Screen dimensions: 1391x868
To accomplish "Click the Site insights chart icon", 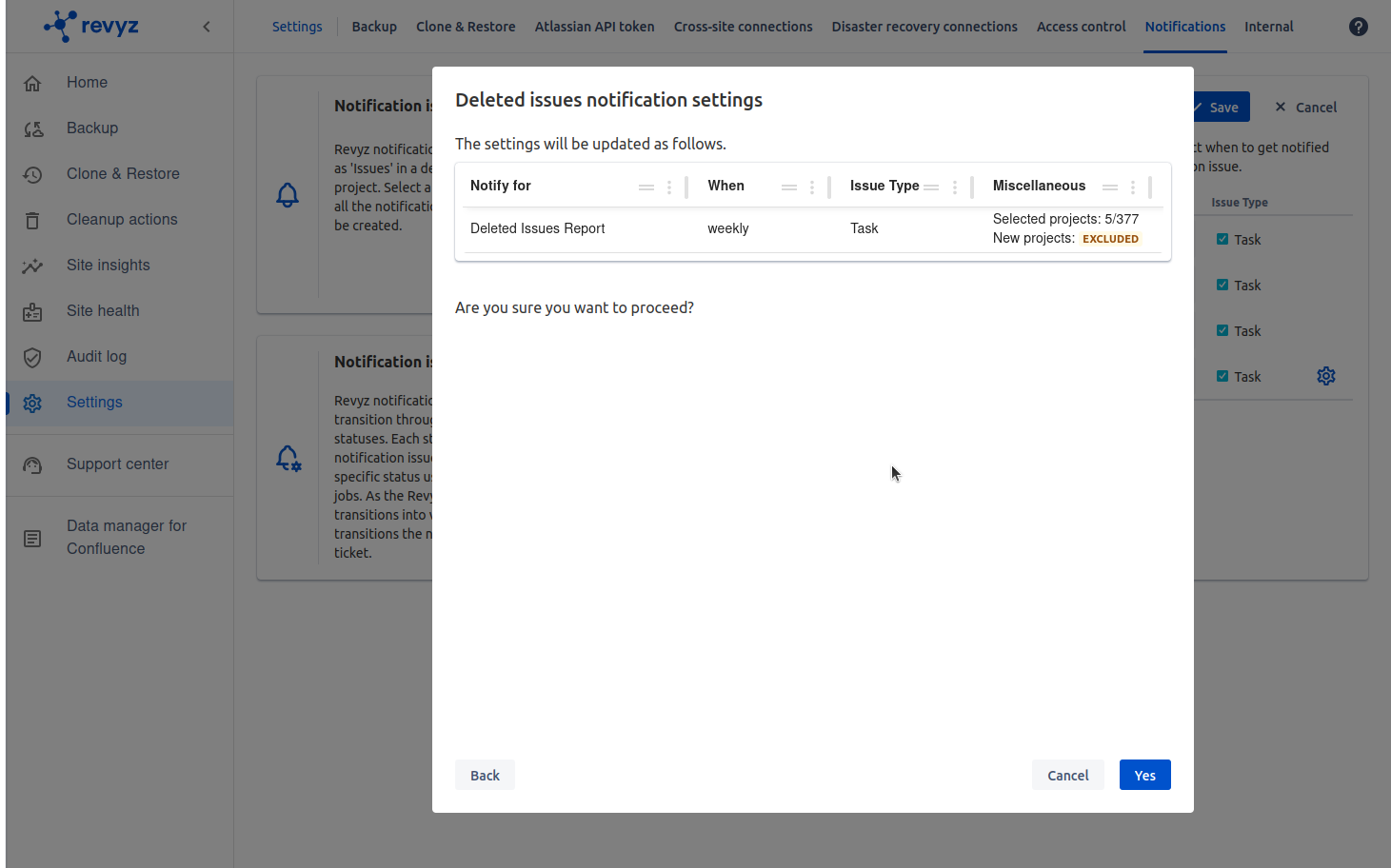I will pos(32,266).
